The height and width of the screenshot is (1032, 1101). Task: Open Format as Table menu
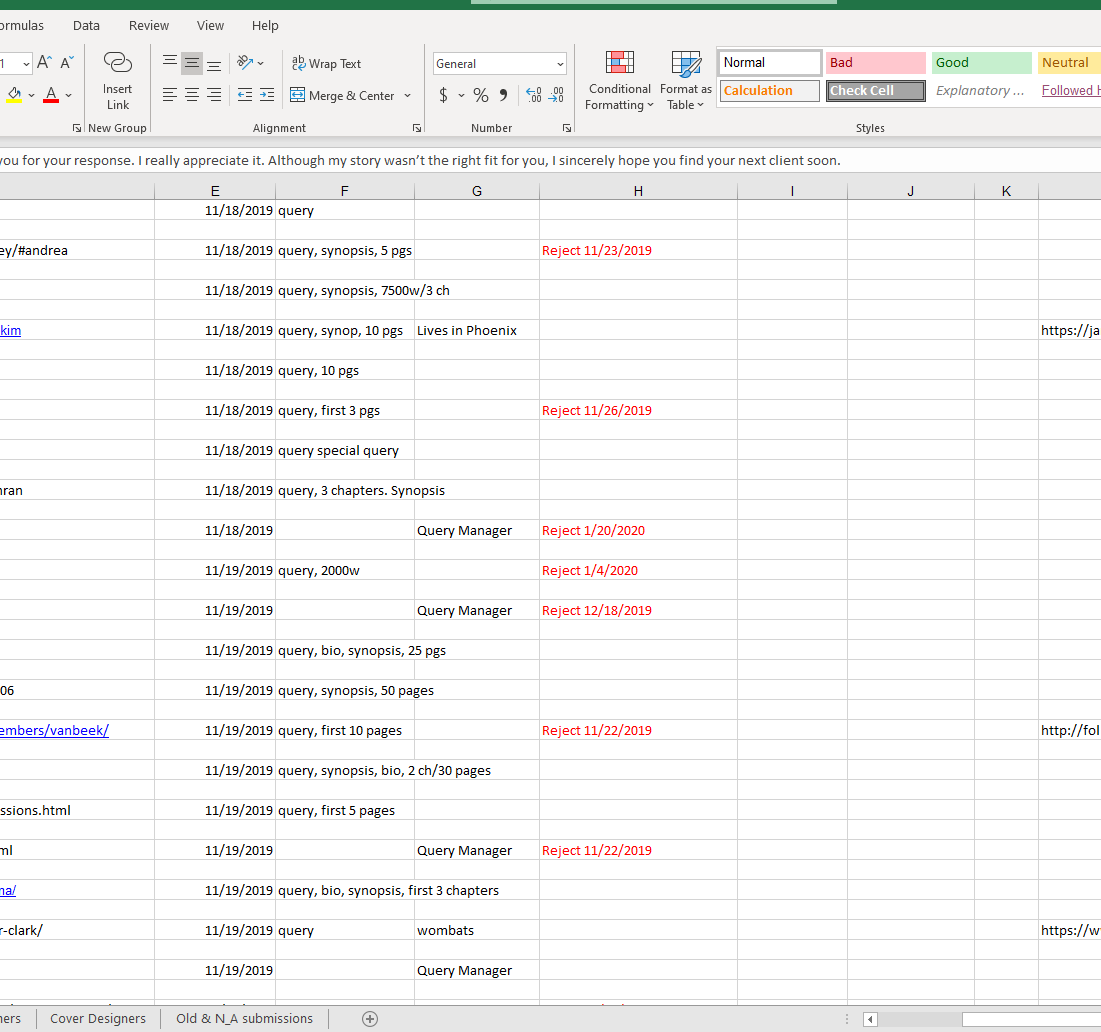[x=685, y=81]
